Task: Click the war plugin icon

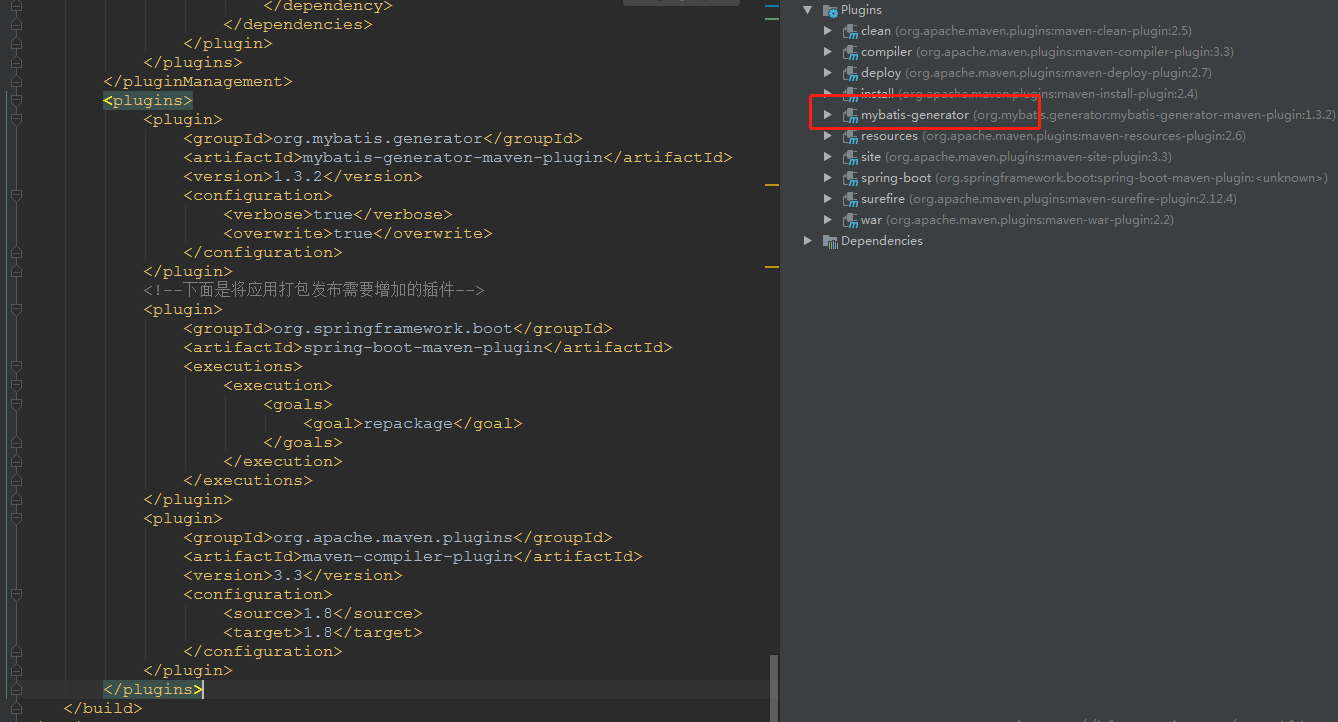Action: 850,220
